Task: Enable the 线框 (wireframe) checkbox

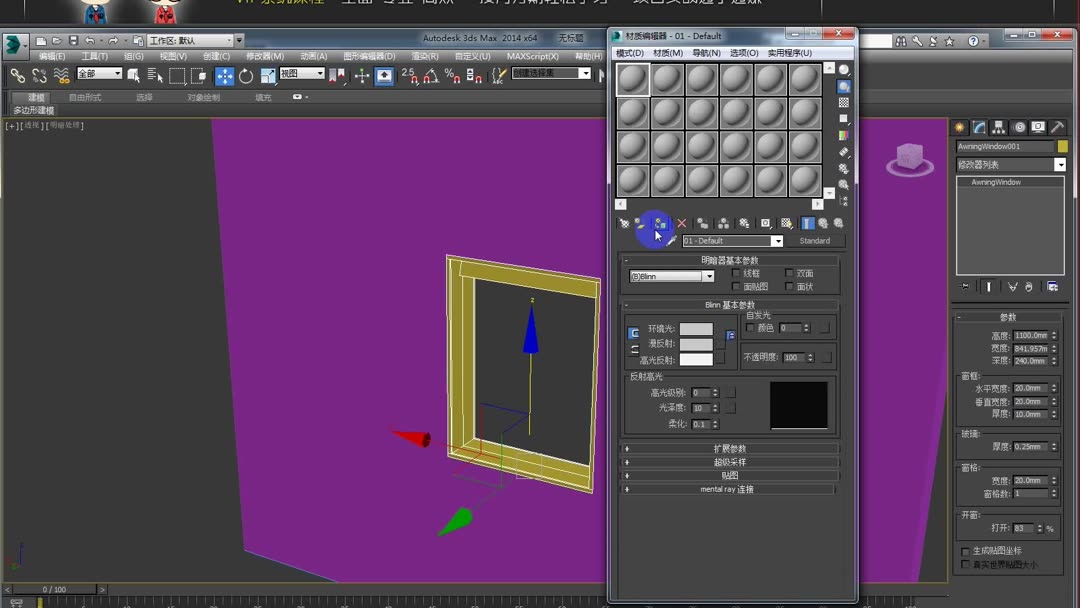Action: click(x=737, y=272)
